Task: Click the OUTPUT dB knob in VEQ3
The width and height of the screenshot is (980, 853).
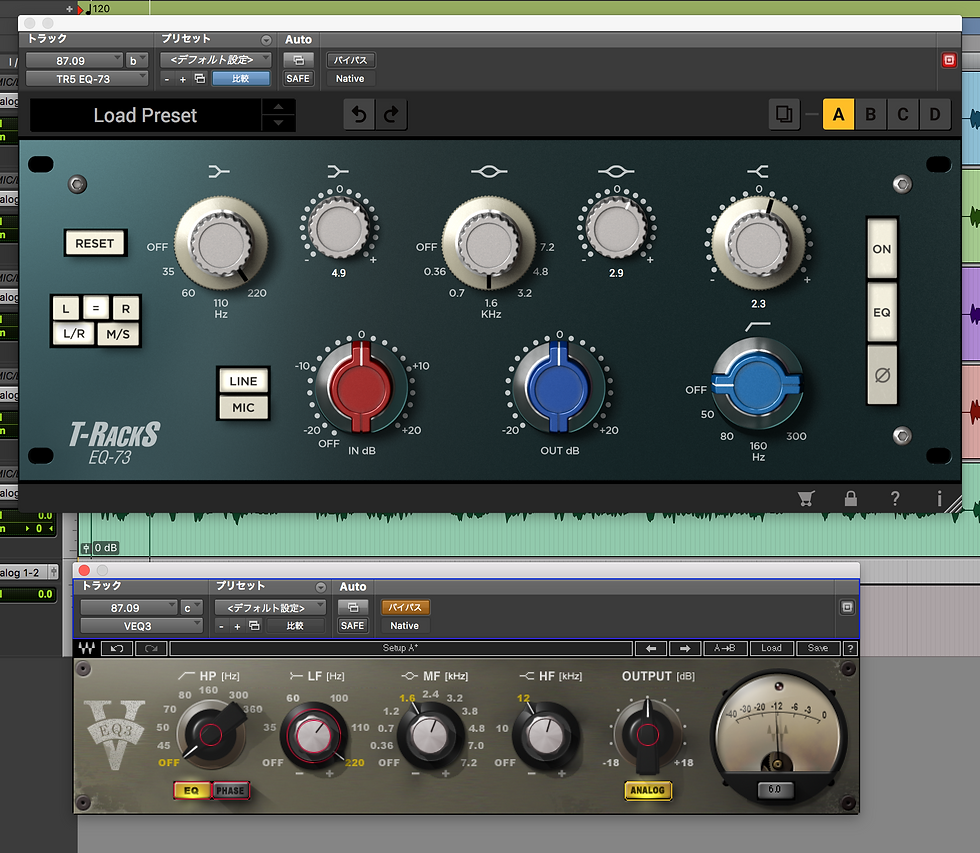Action: (648, 734)
